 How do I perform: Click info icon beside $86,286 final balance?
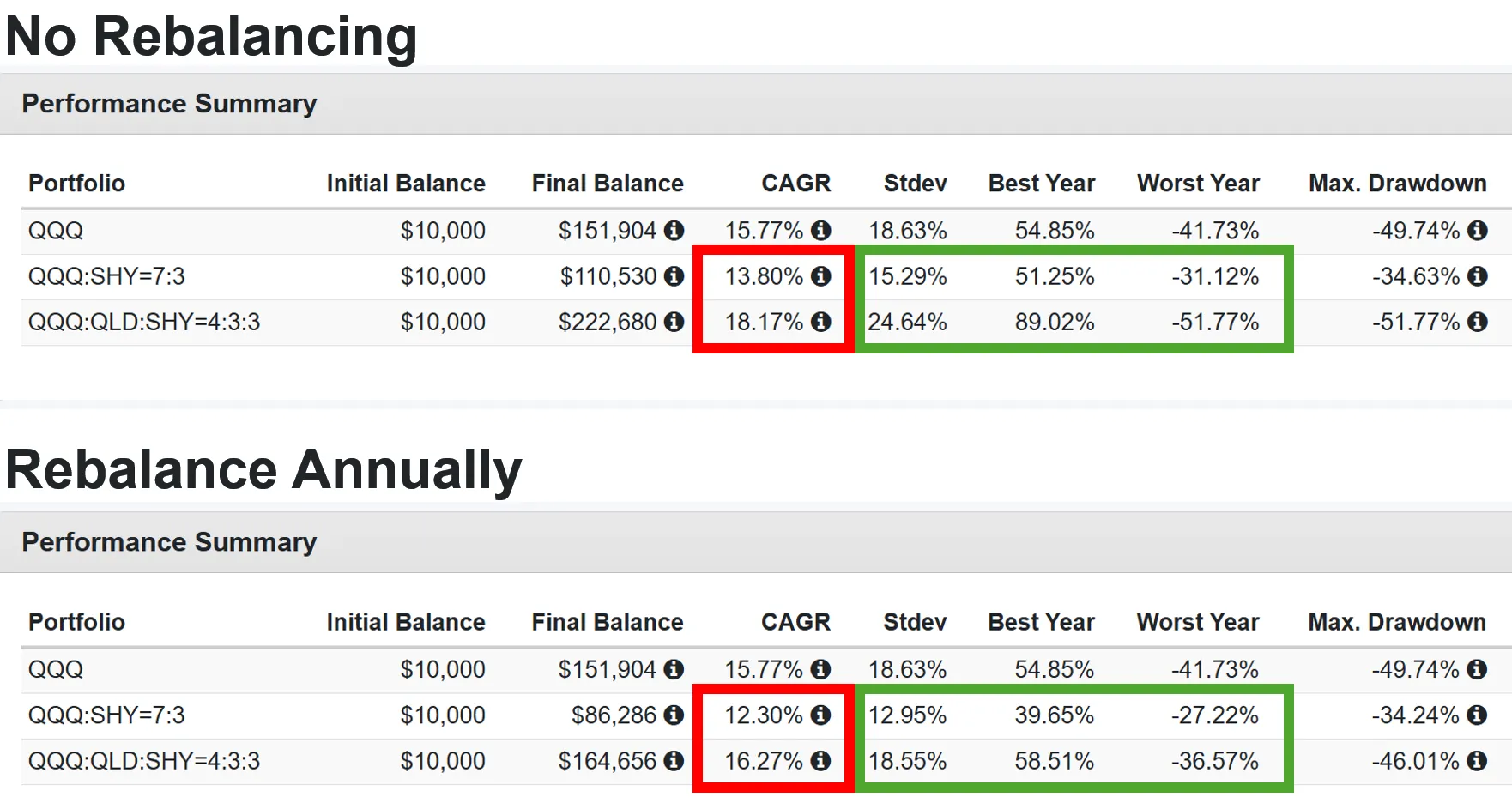click(674, 714)
